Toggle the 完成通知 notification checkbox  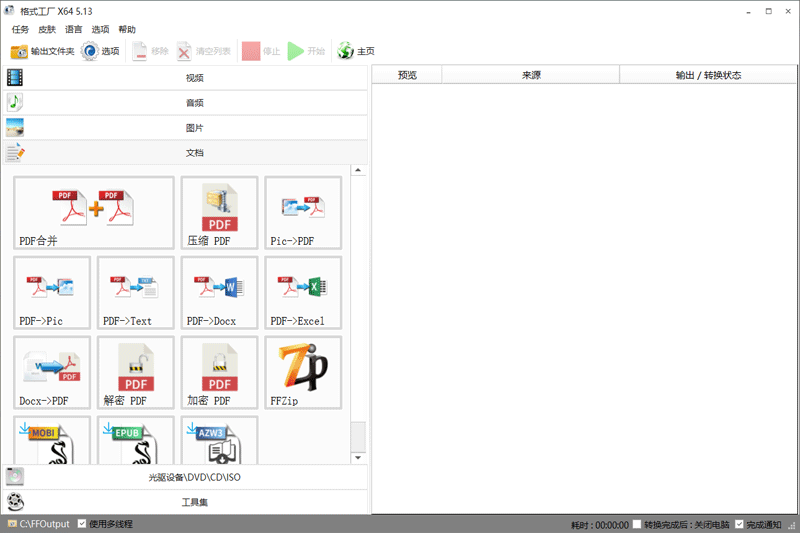pyautogui.click(x=739, y=524)
